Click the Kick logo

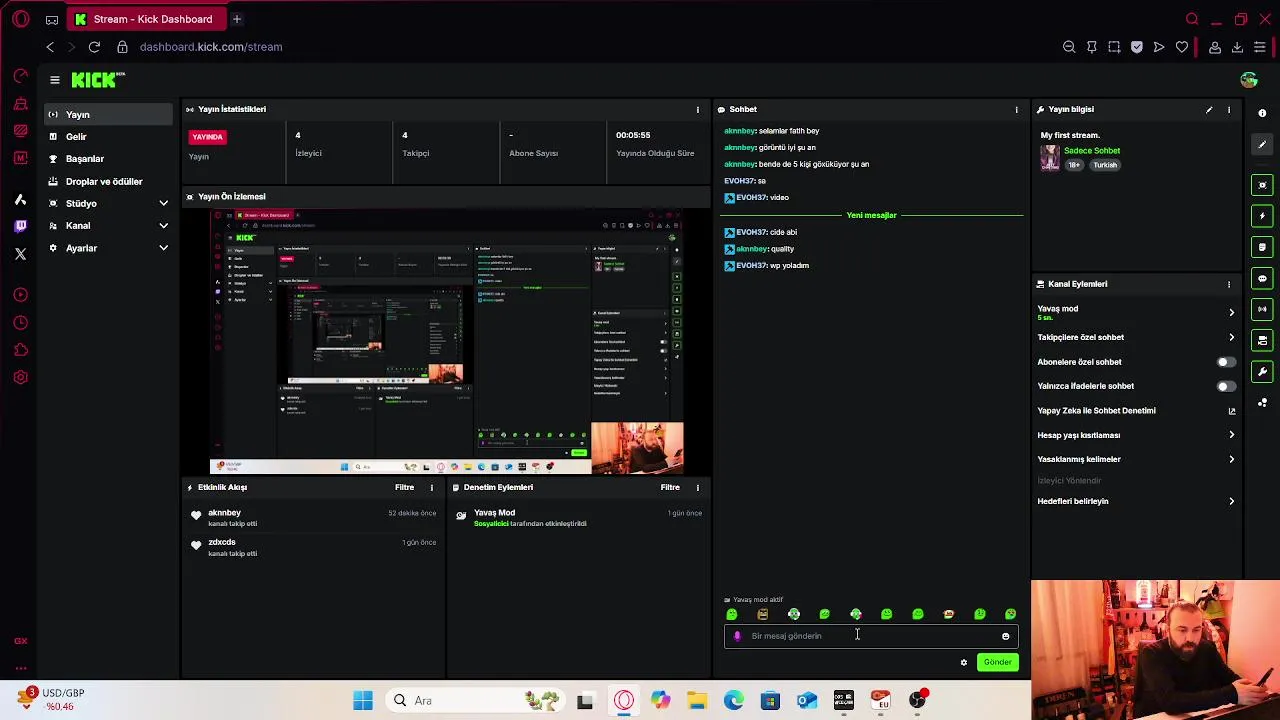(97, 80)
